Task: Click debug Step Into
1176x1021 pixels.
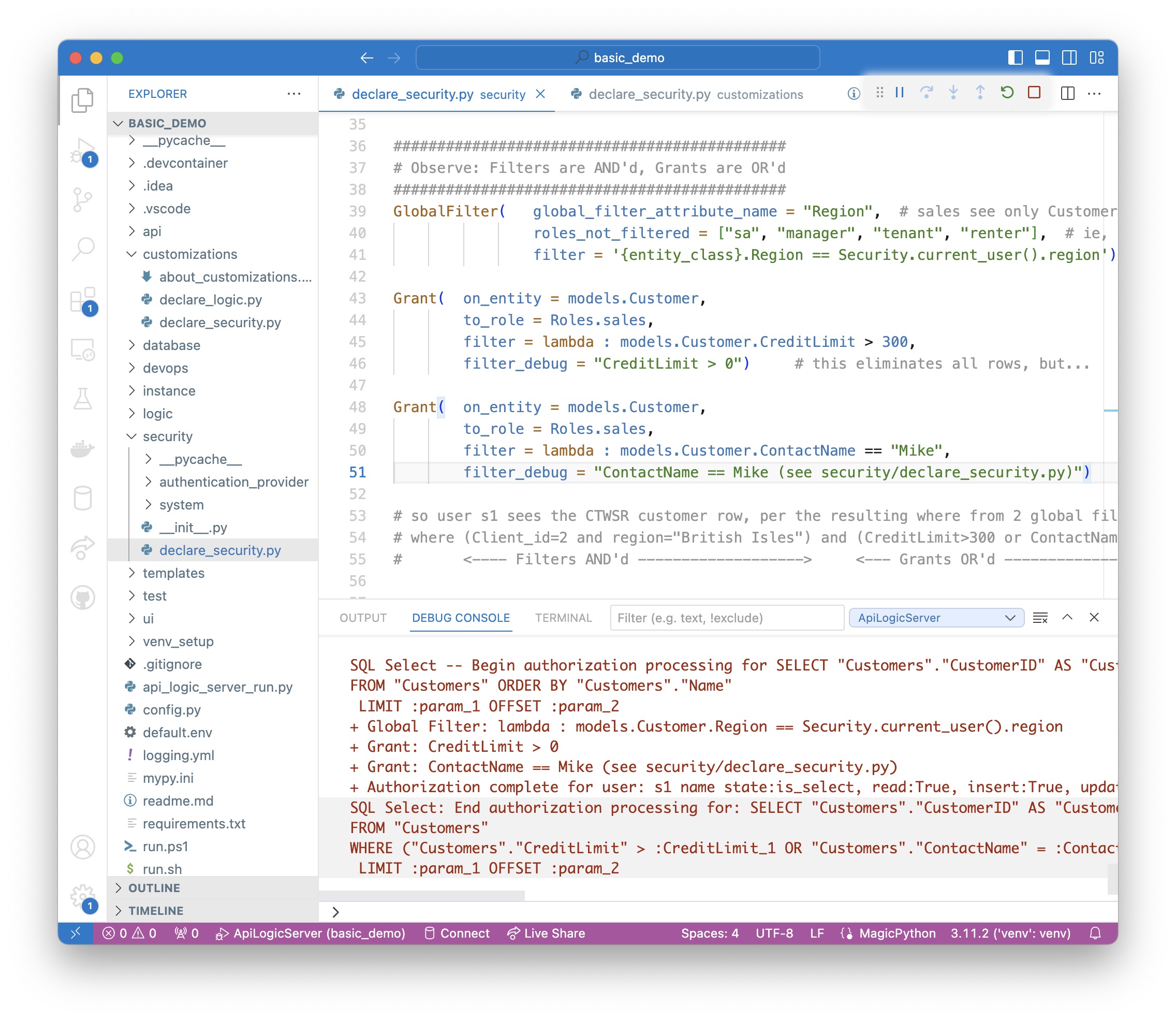Action: pos(953,93)
